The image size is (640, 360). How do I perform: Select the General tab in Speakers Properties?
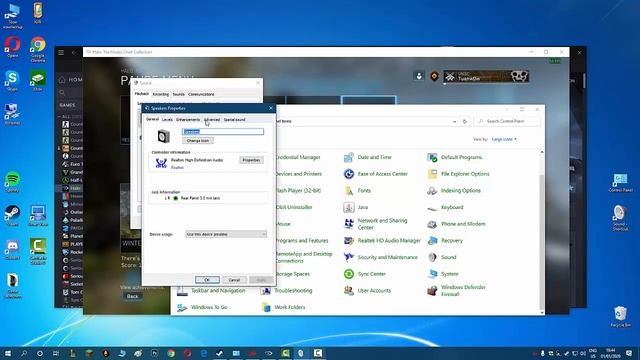coord(152,119)
